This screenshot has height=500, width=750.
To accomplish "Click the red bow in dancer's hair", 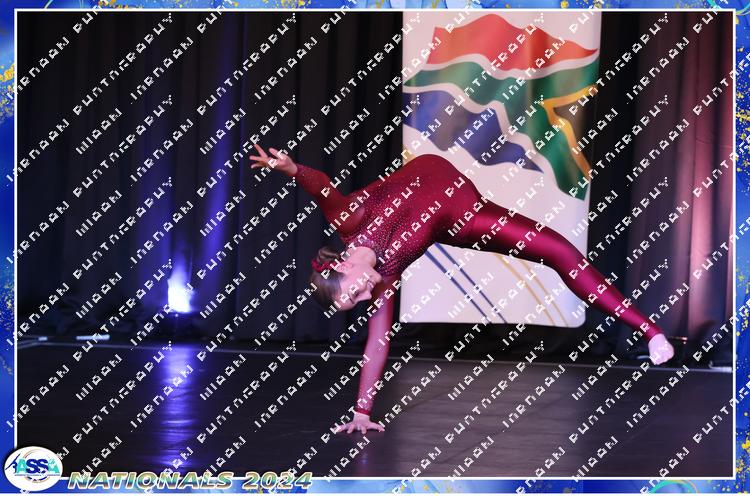I will tap(321, 264).
